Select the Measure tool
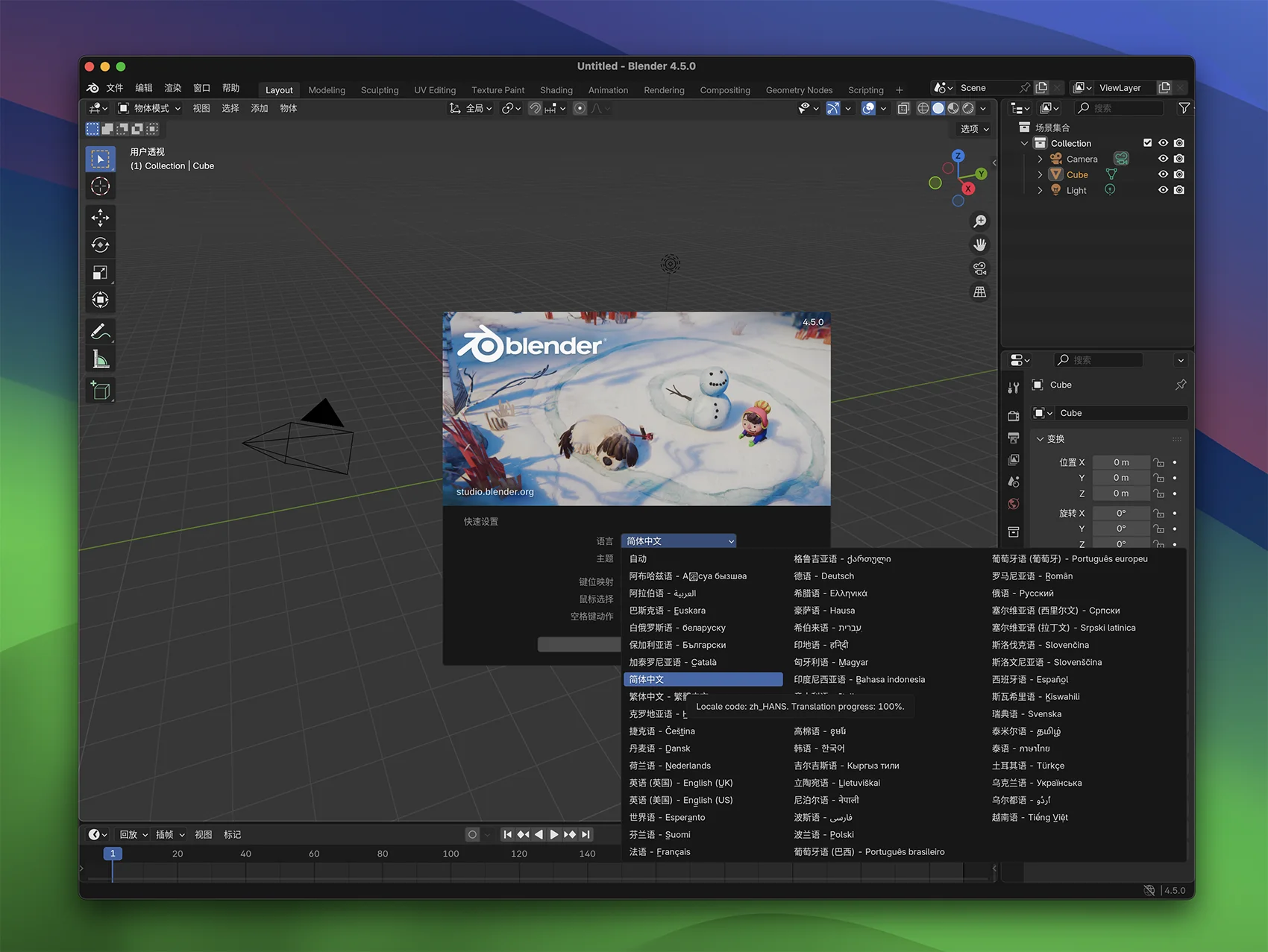Viewport: 1268px width, 952px height. point(100,359)
